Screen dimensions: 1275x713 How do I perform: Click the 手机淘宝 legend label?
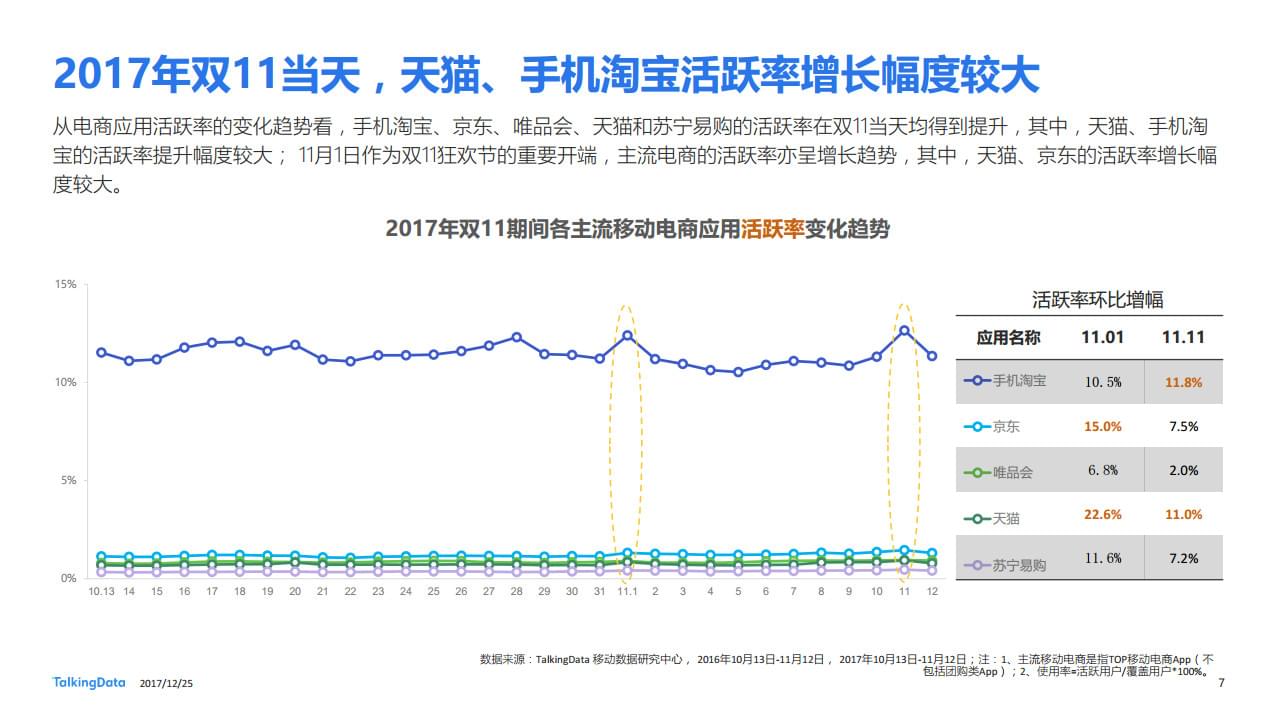1020,381
